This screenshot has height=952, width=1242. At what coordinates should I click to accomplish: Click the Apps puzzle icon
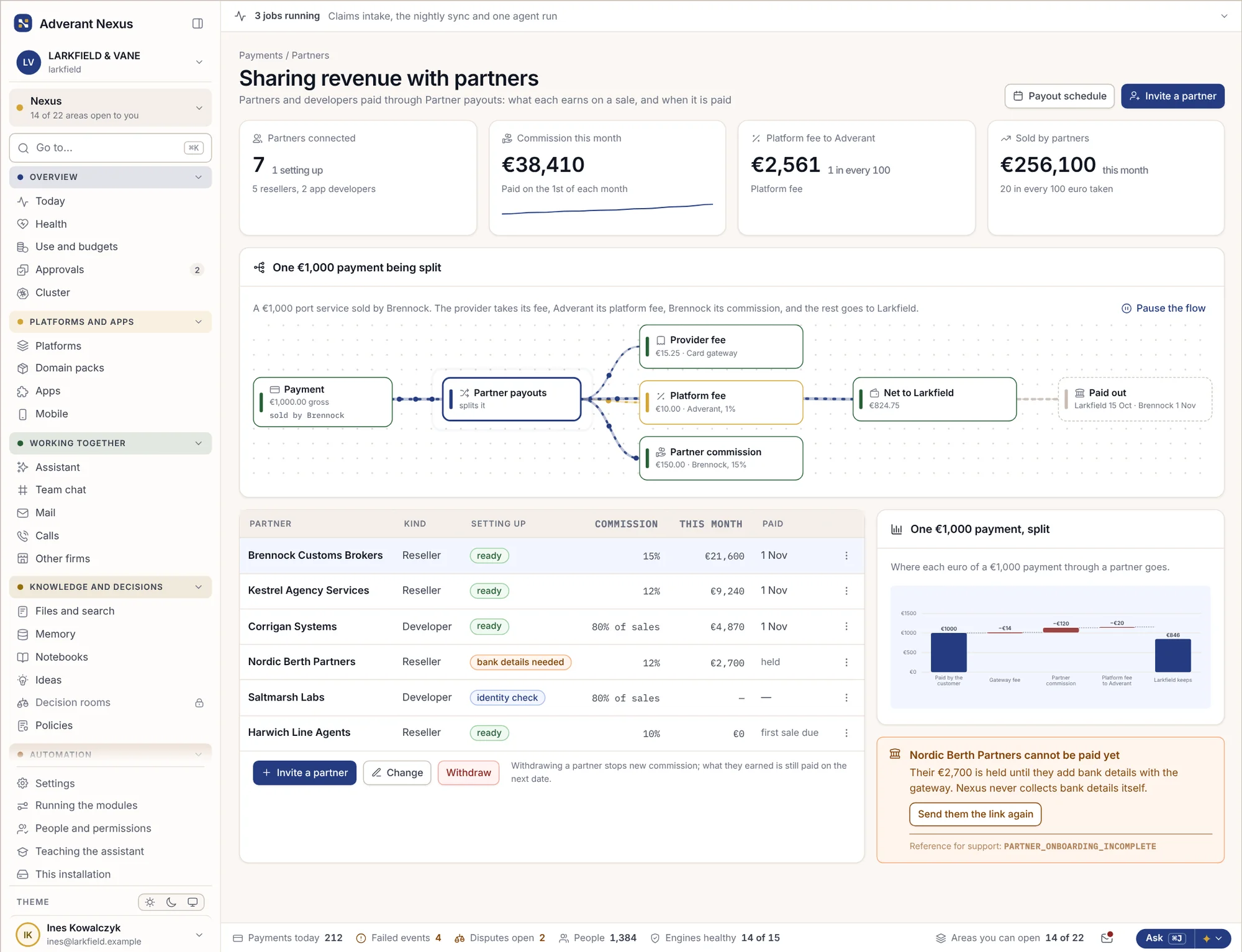tap(23, 391)
